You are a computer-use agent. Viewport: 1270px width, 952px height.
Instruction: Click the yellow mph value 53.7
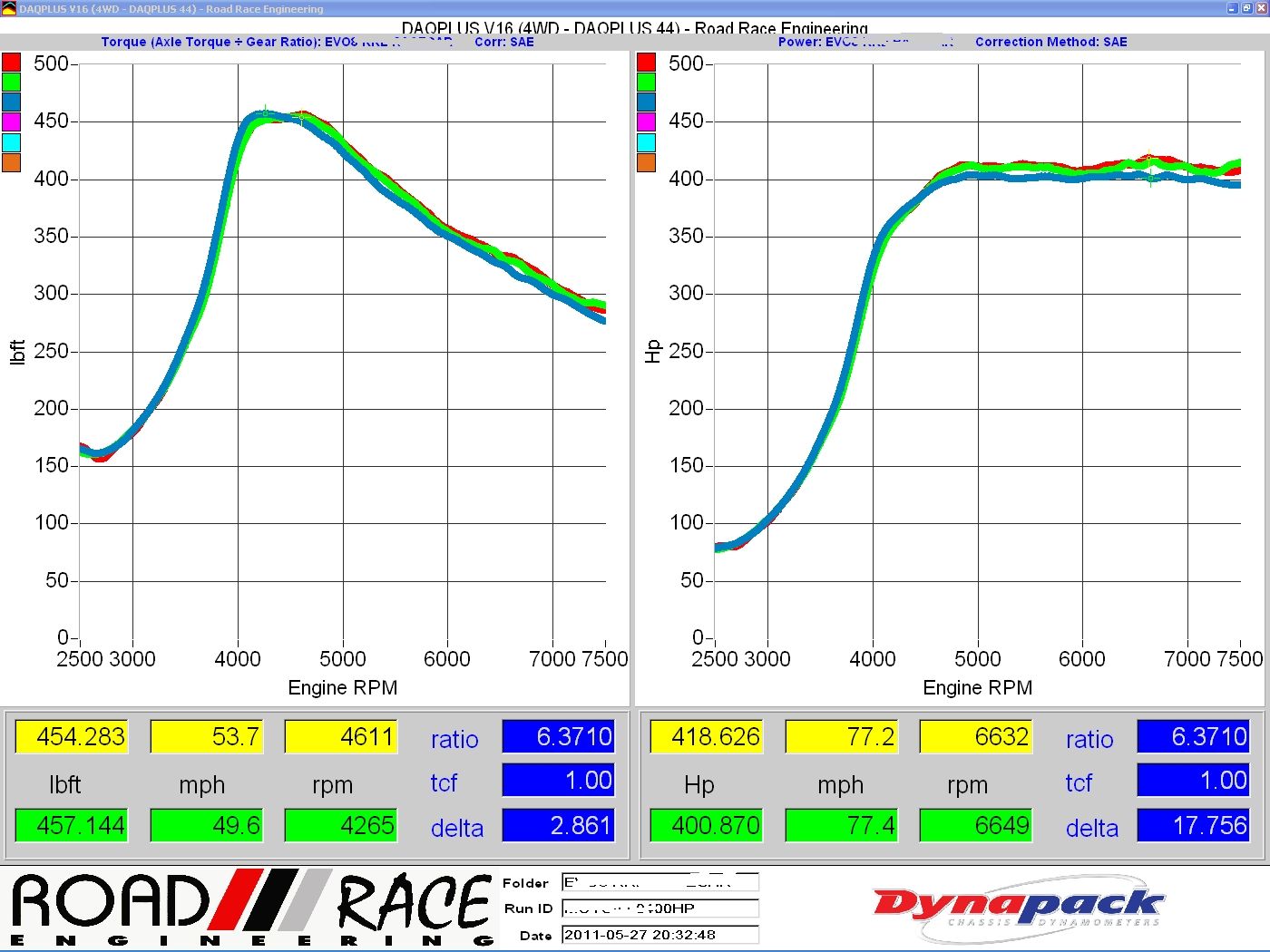[x=207, y=736]
